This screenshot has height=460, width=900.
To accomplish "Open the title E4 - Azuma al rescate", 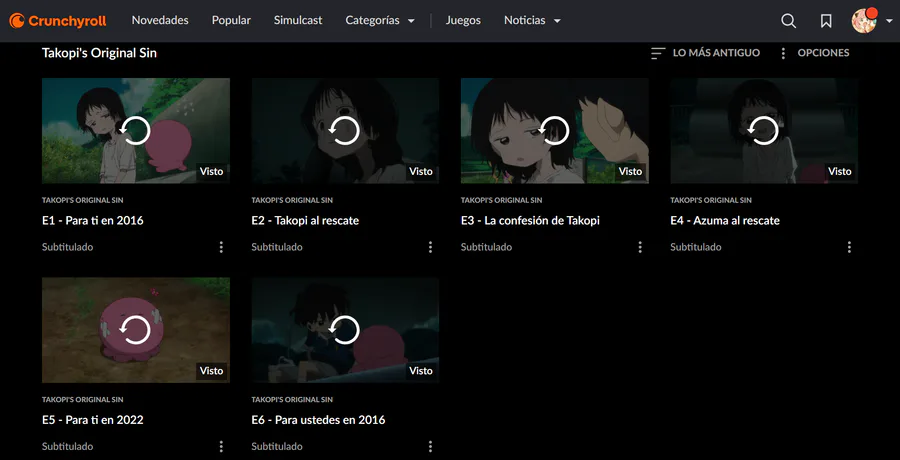I will point(725,221).
